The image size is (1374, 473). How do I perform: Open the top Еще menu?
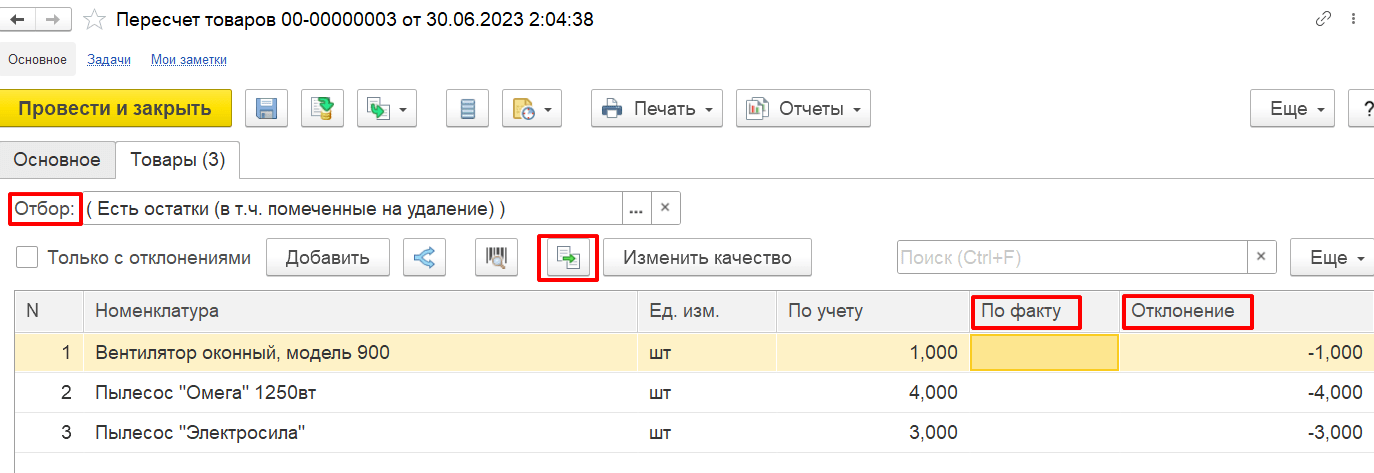(x=1292, y=109)
